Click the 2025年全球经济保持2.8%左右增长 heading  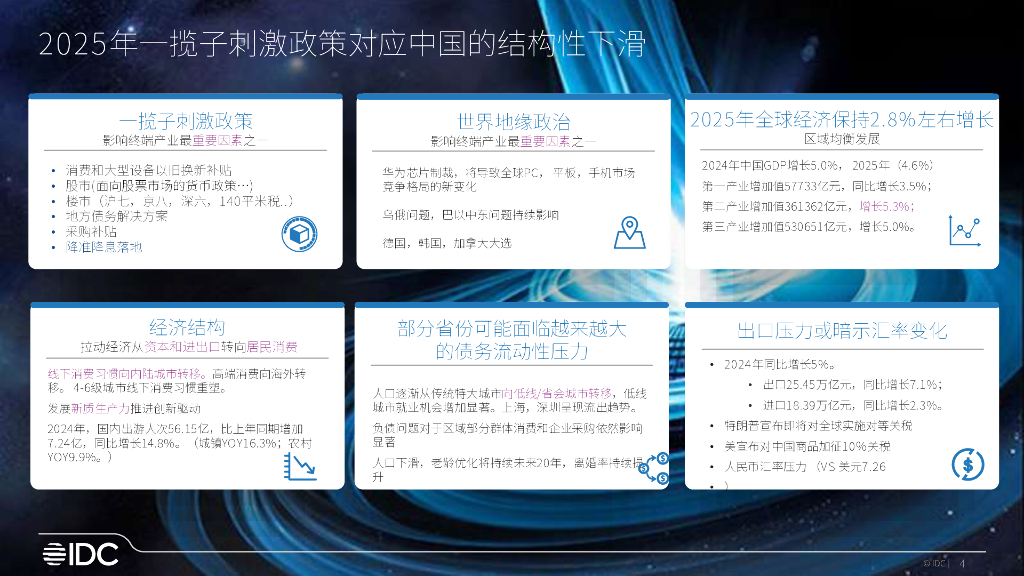(842, 120)
